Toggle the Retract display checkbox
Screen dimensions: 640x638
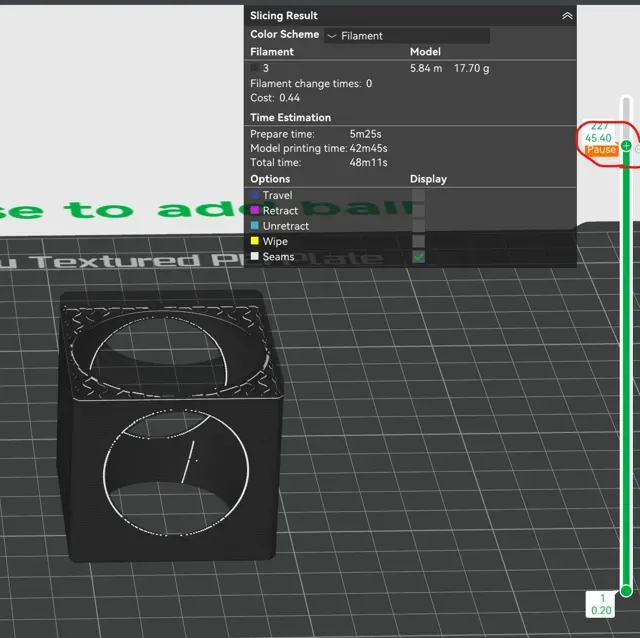418,211
